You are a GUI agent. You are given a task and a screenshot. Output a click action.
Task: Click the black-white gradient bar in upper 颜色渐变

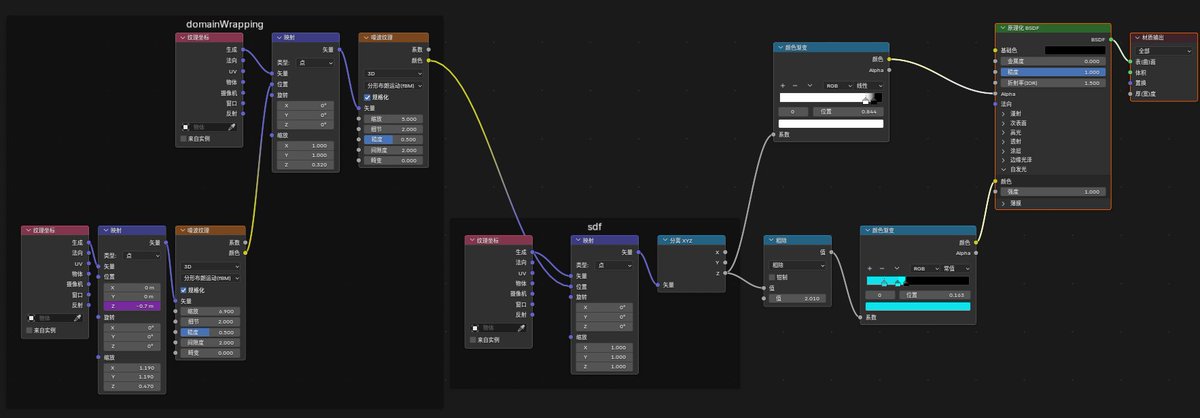(x=831, y=99)
